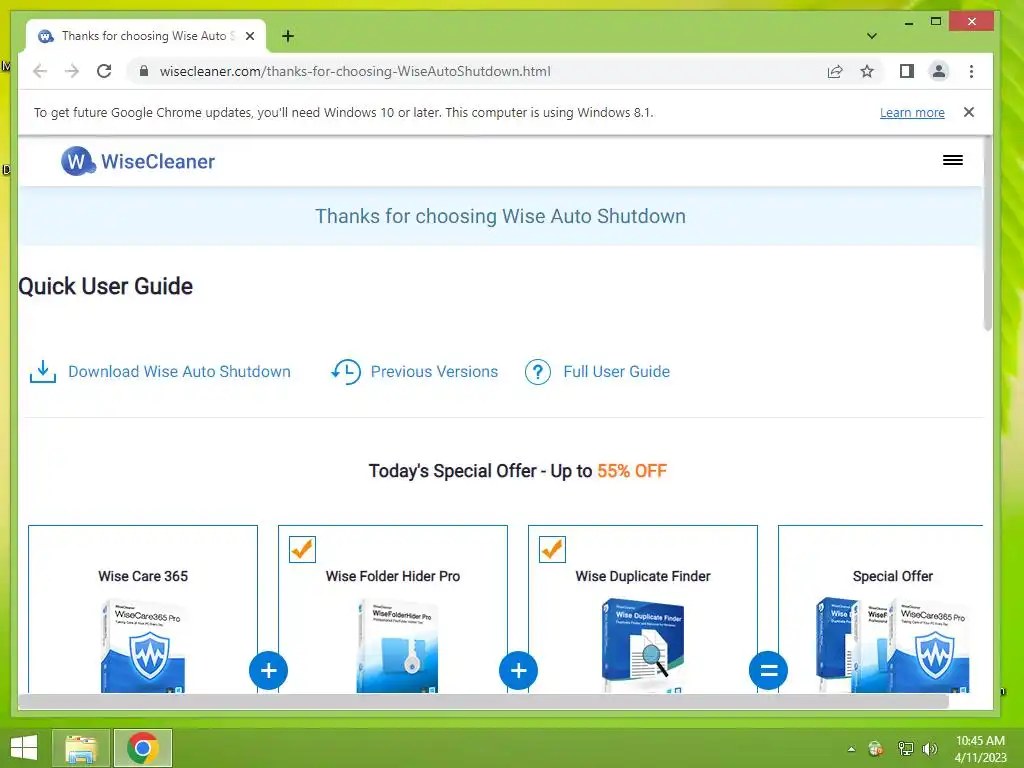Uncheck the Wise Duplicate Finder checkbox
The width and height of the screenshot is (1024, 768).
(552, 550)
